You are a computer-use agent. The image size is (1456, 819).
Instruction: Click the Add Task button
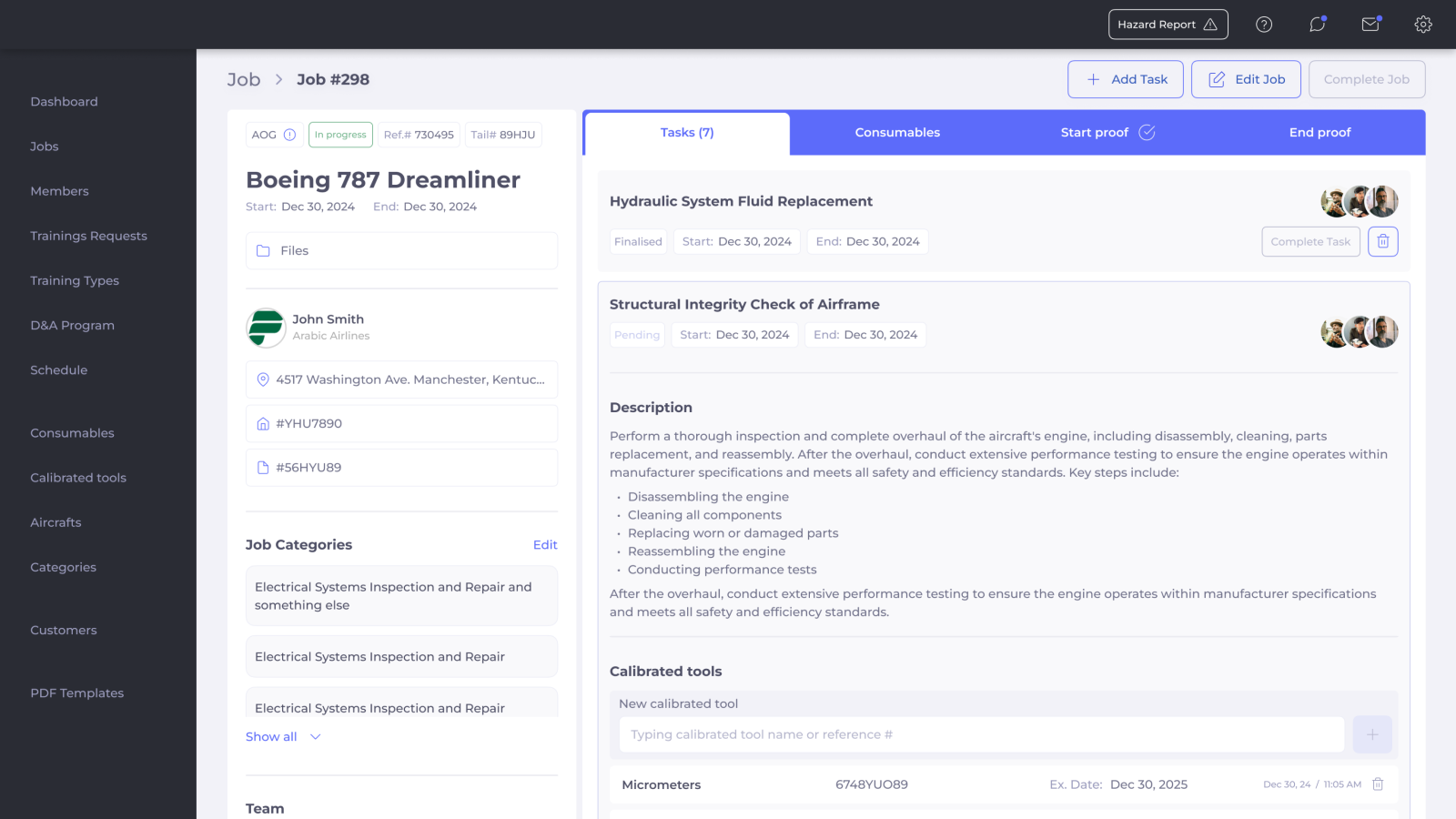1125,80
